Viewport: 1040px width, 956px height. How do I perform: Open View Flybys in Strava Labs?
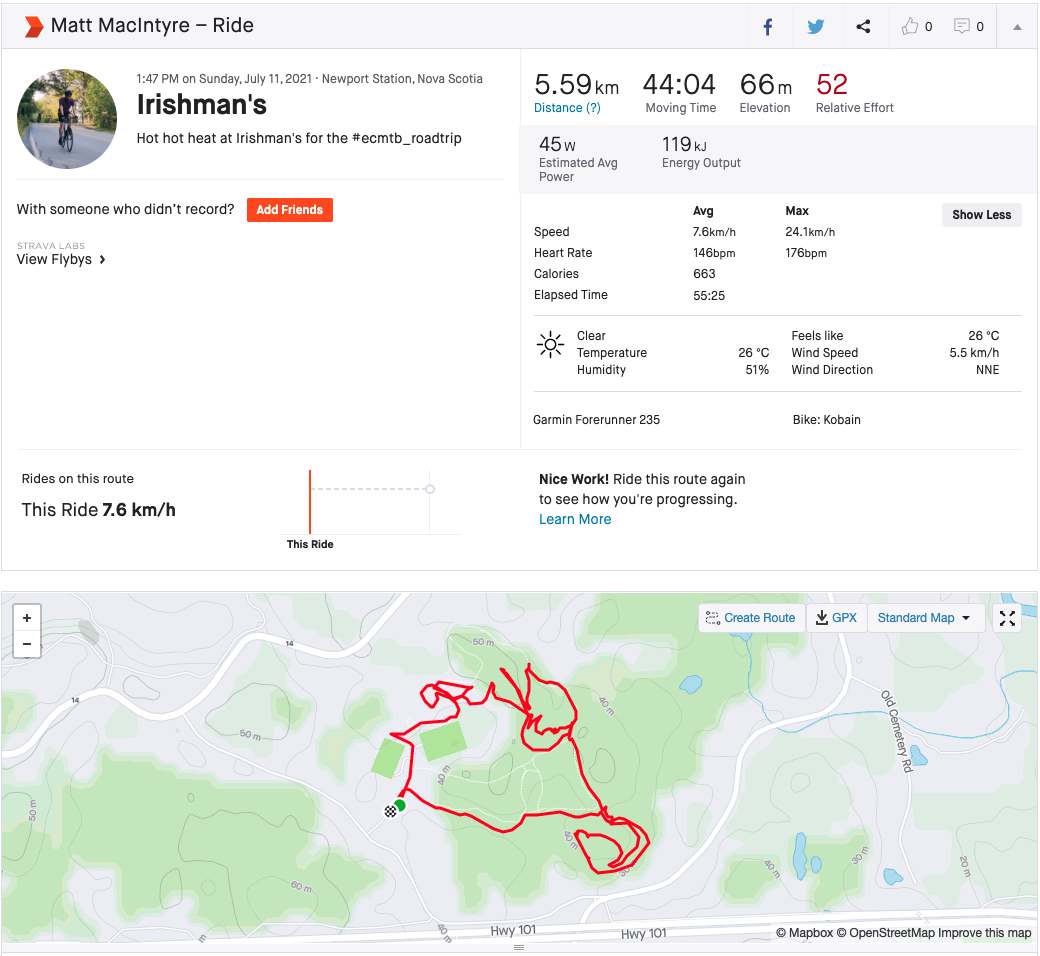(61, 260)
